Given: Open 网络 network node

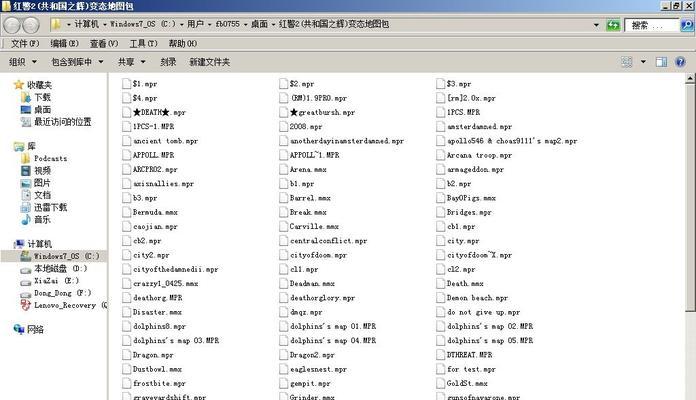Looking at the screenshot, I should tap(29, 329).
